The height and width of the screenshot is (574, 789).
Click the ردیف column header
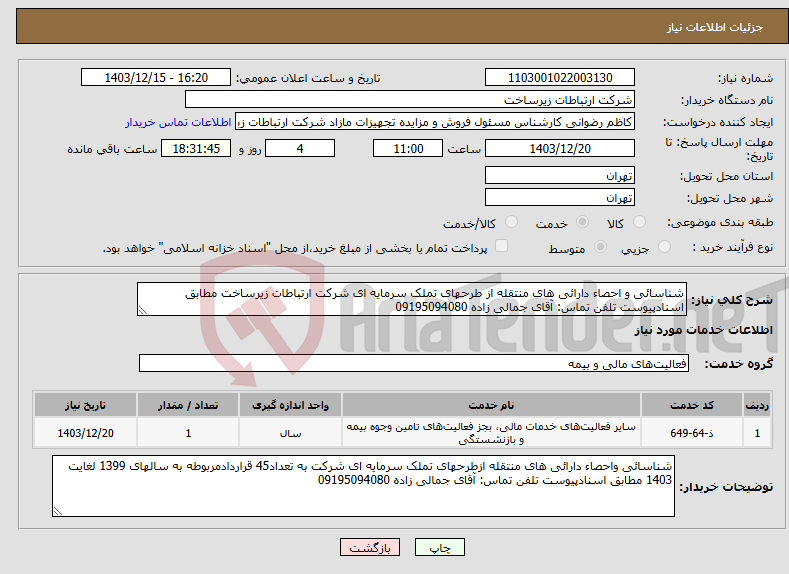pos(757,405)
